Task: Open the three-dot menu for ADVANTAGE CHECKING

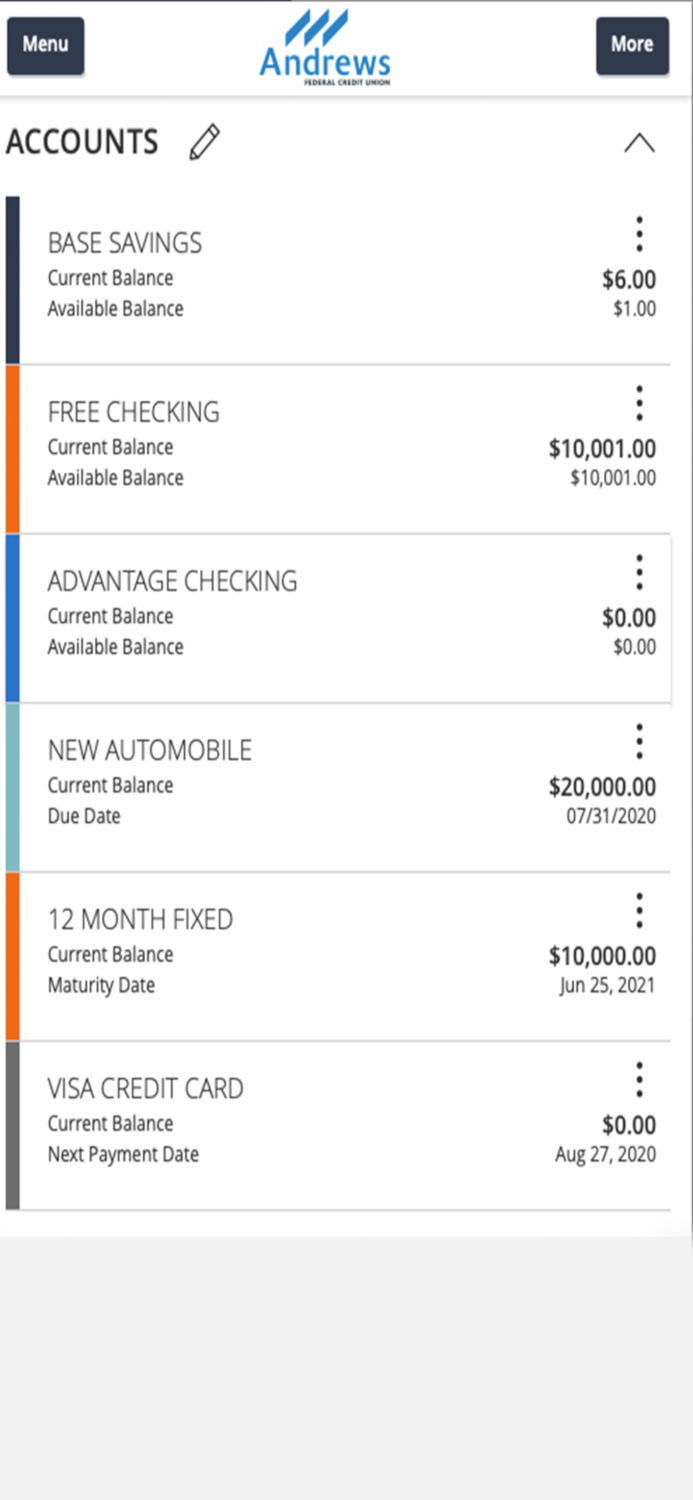Action: point(639,570)
